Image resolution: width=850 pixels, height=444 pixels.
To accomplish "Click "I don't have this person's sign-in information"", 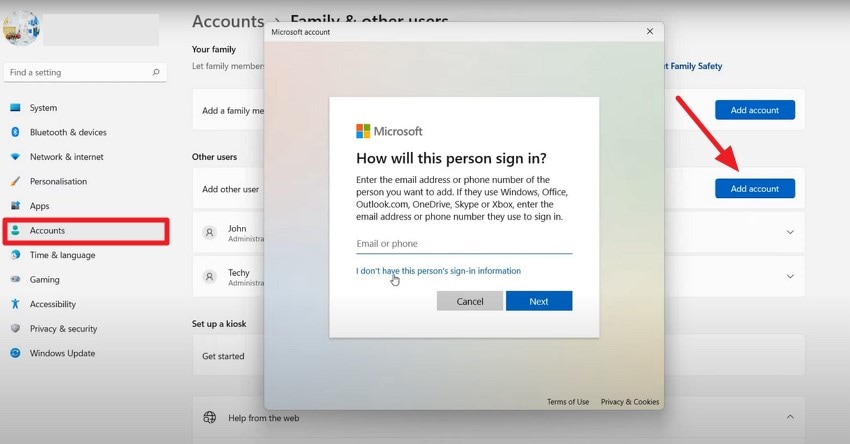I will coord(438,271).
